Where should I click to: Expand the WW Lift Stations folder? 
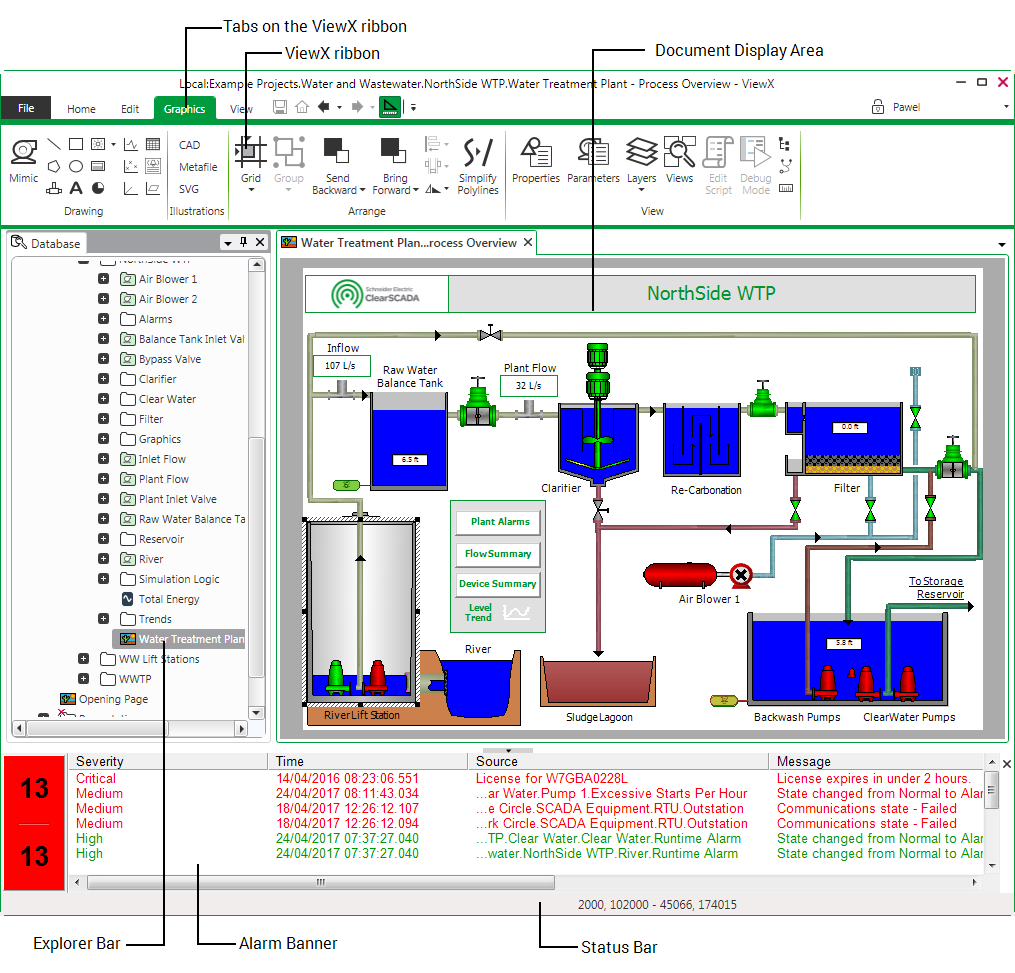pyautogui.click(x=84, y=659)
